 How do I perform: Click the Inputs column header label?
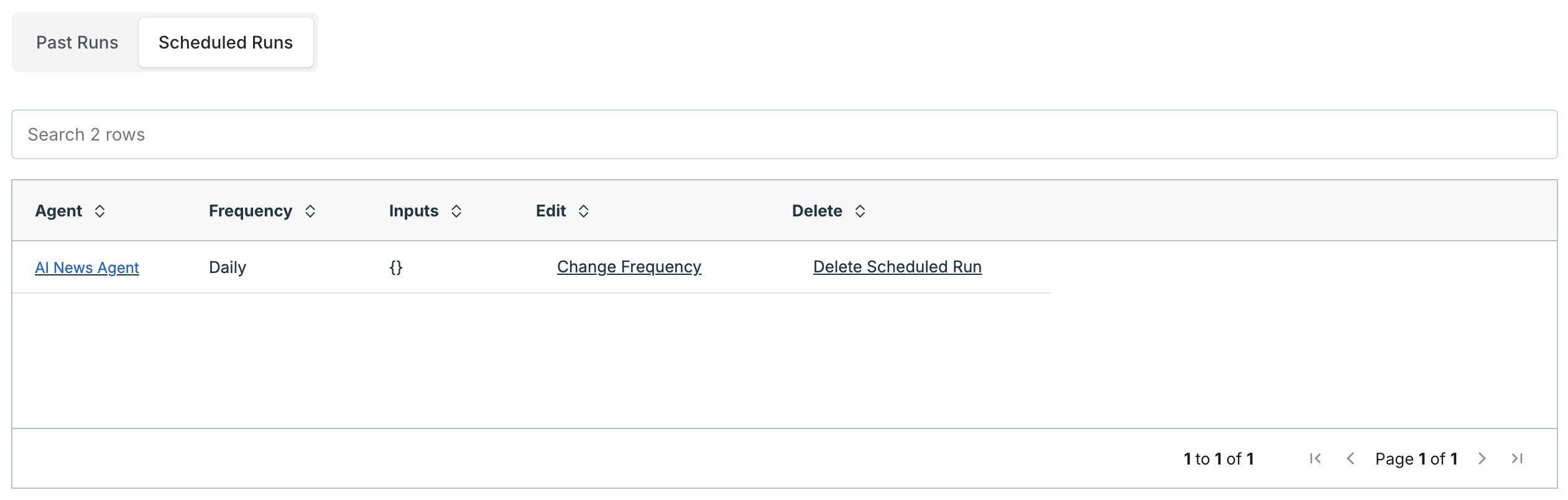pyautogui.click(x=413, y=211)
